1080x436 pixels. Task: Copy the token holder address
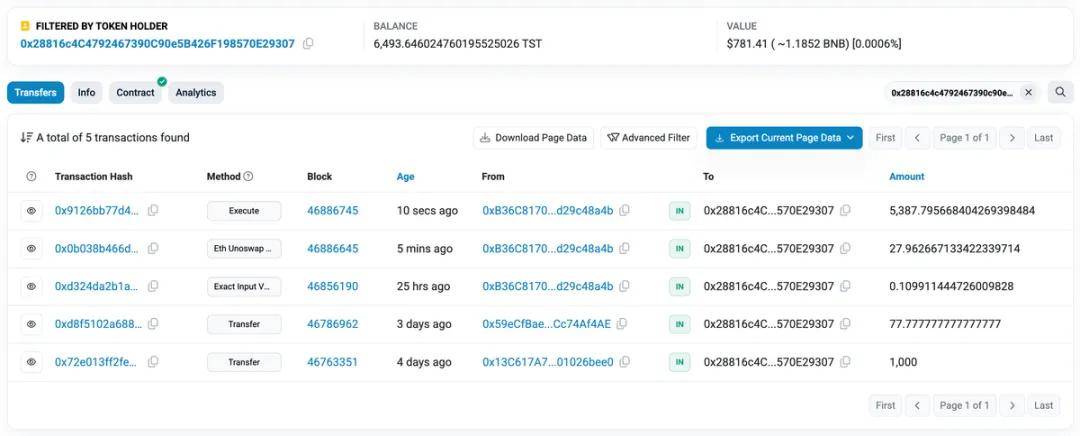(308, 44)
